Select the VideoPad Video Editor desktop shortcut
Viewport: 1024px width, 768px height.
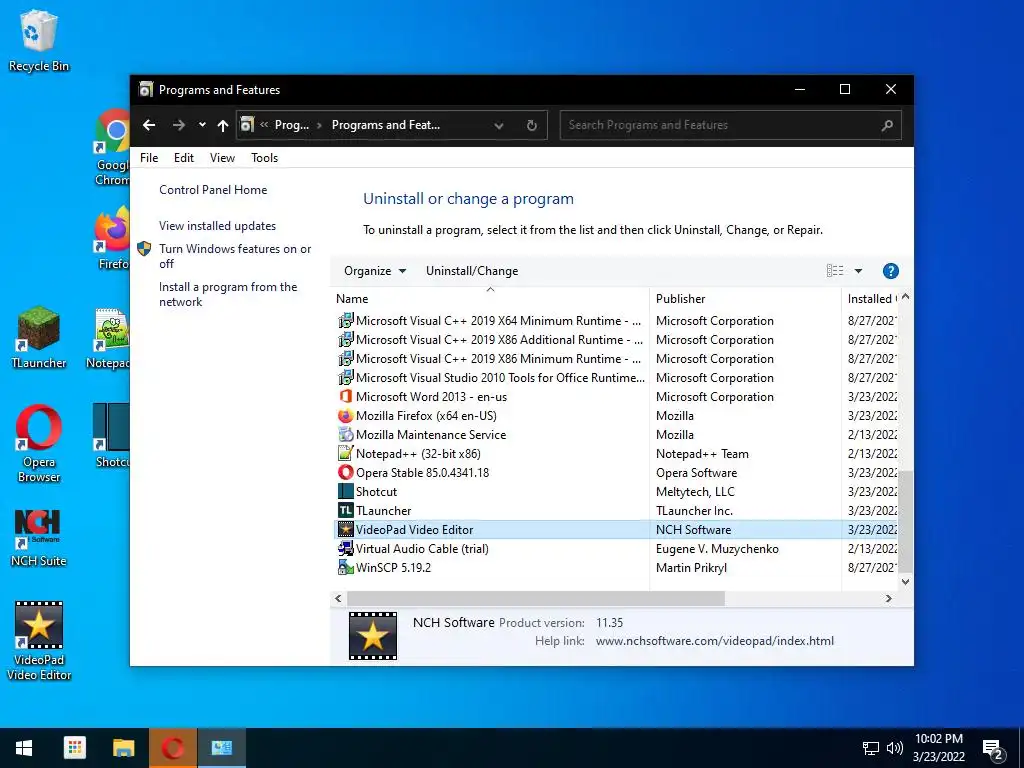tap(39, 641)
